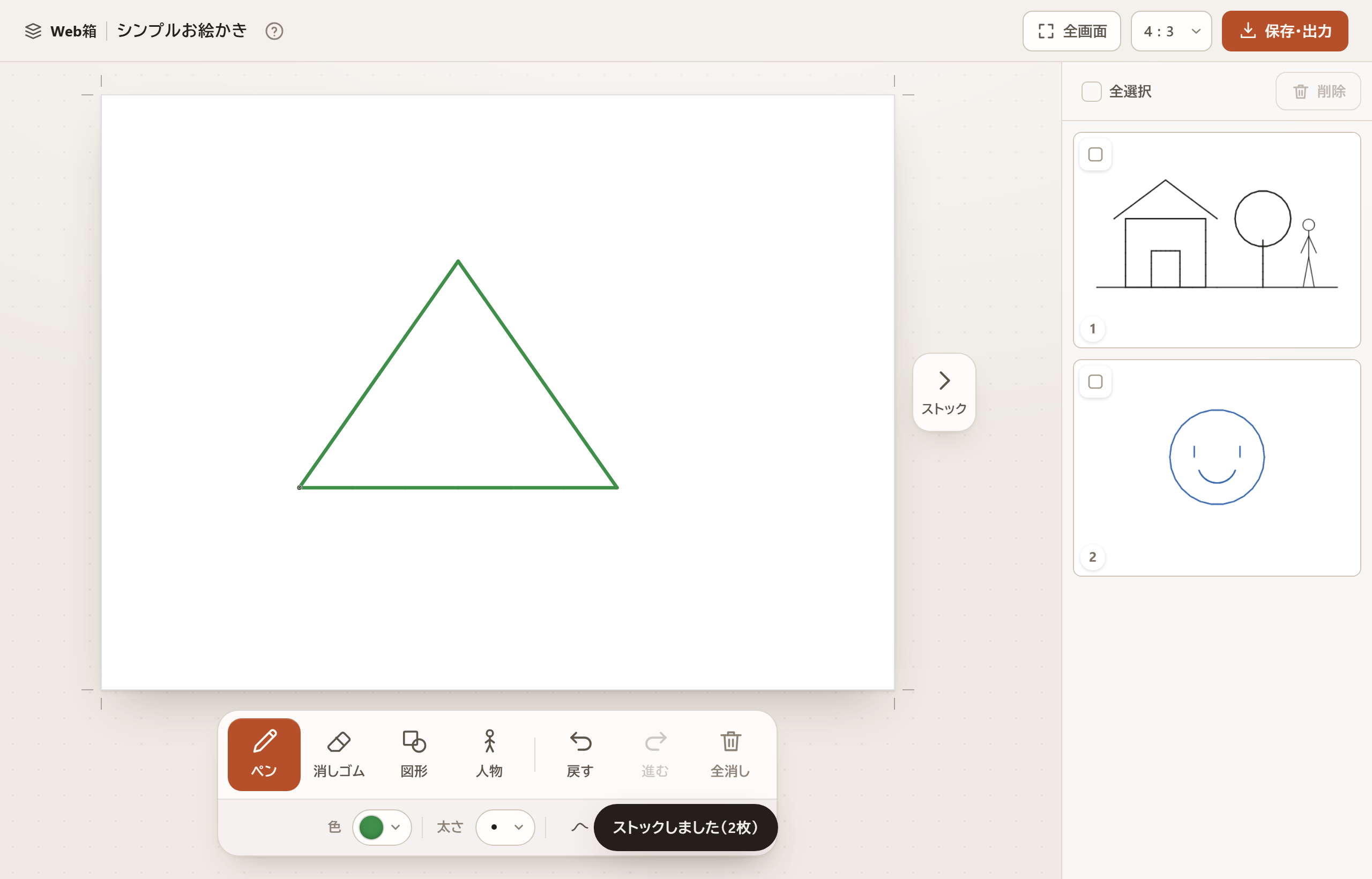
Task: Select the 消しゴム eraser tool
Action: [338, 754]
